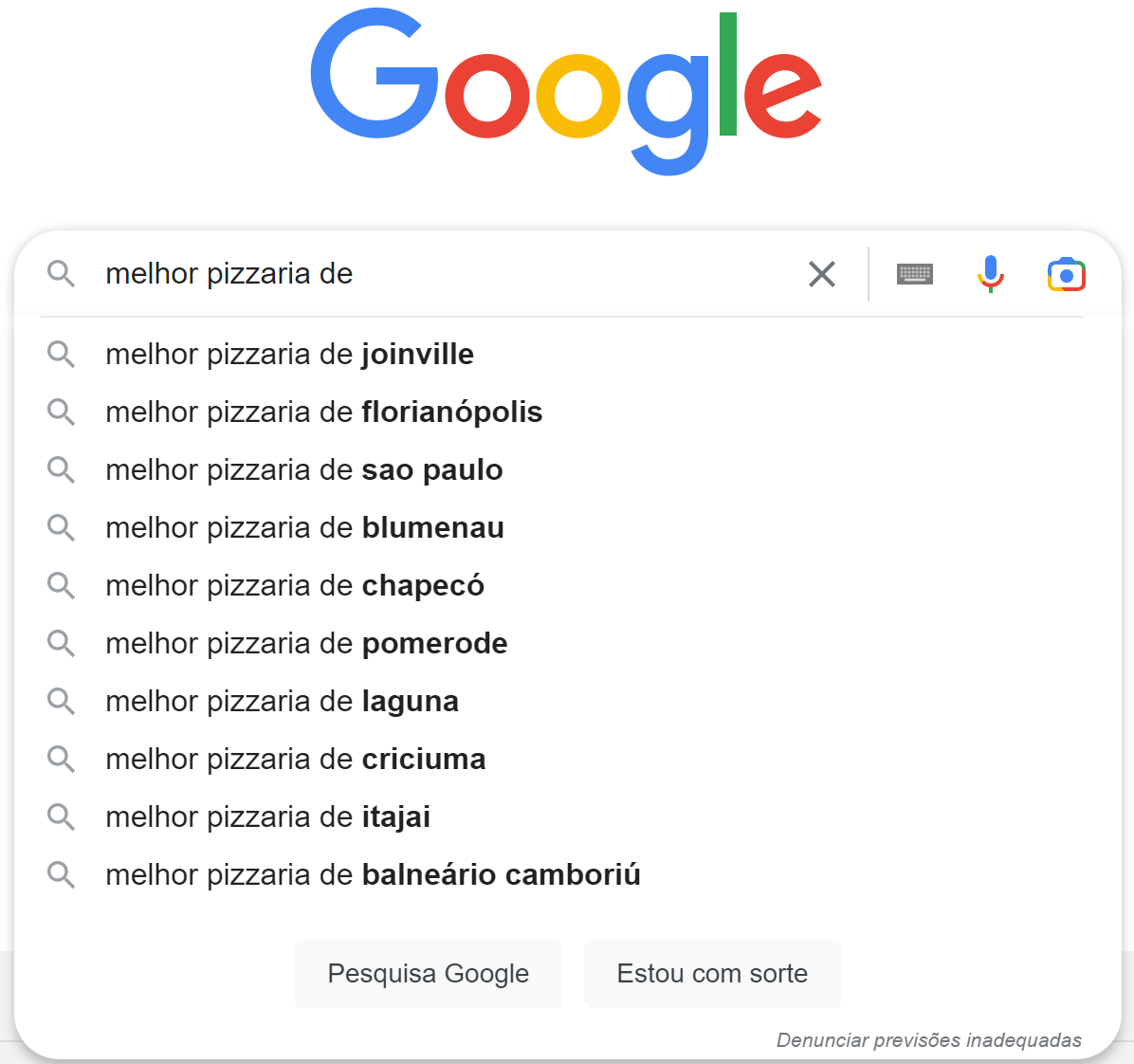Click the 'Estou com sorte' button
This screenshot has width=1134, height=1064.
click(x=712, y=973)
